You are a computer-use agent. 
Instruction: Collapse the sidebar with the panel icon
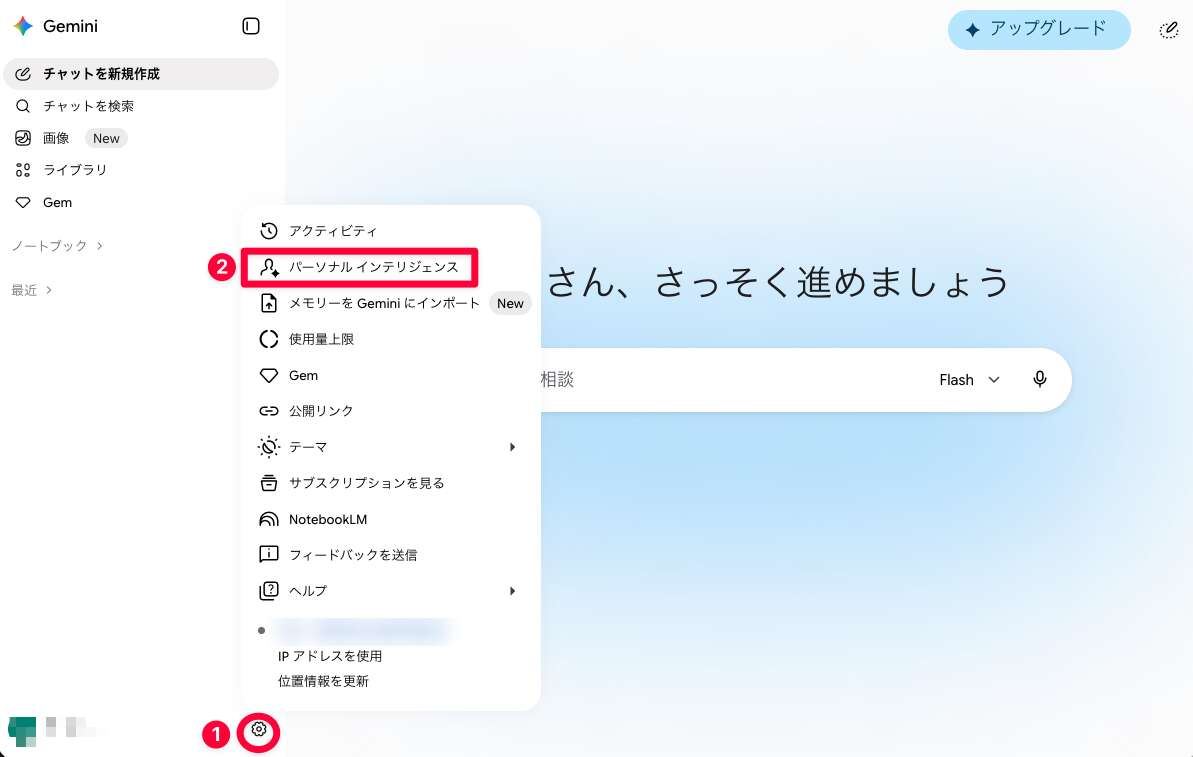[x=250, y=26]
